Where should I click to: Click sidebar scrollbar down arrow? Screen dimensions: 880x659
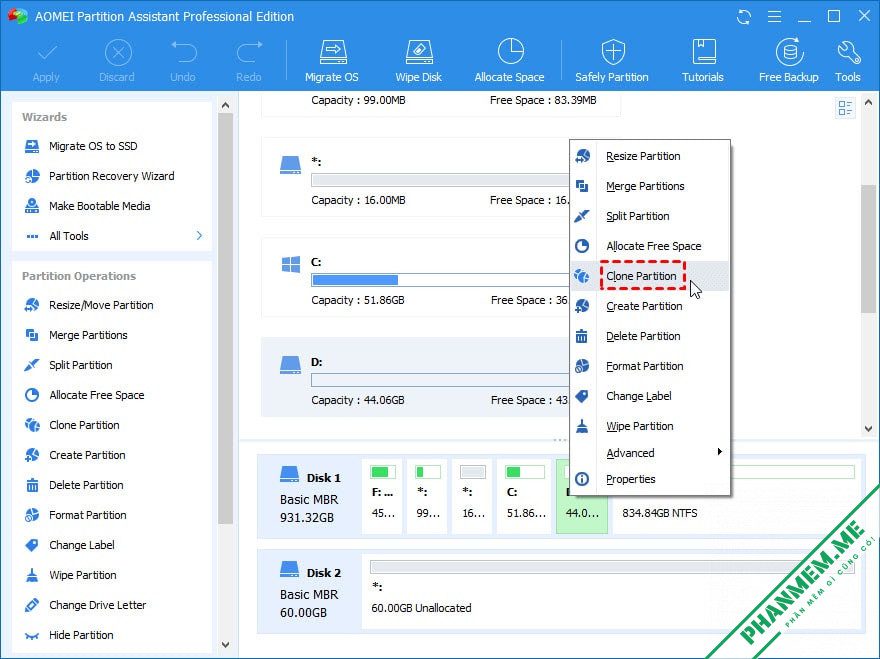226,644
